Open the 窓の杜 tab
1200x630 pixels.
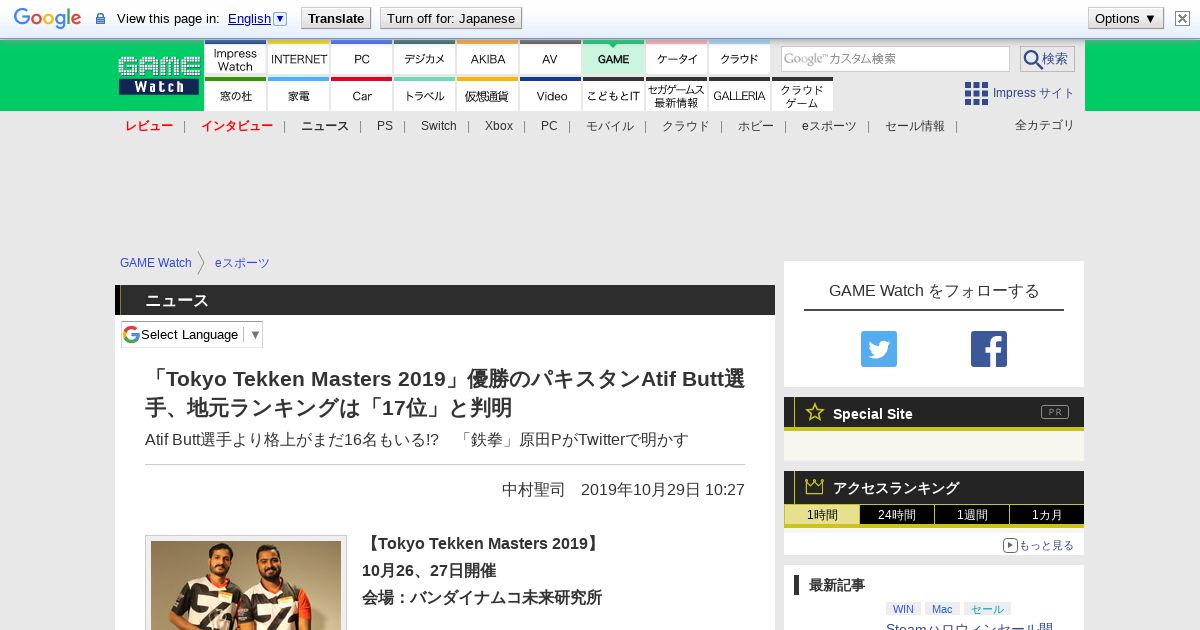(235, 95)
